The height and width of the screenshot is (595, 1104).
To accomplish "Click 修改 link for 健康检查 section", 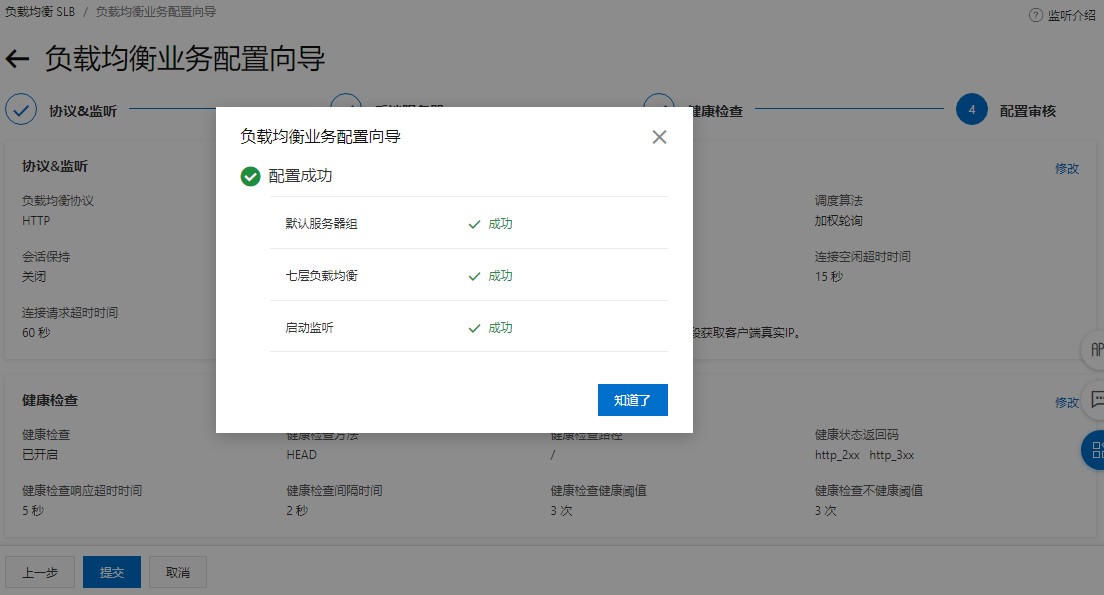I will (1067, 402).
